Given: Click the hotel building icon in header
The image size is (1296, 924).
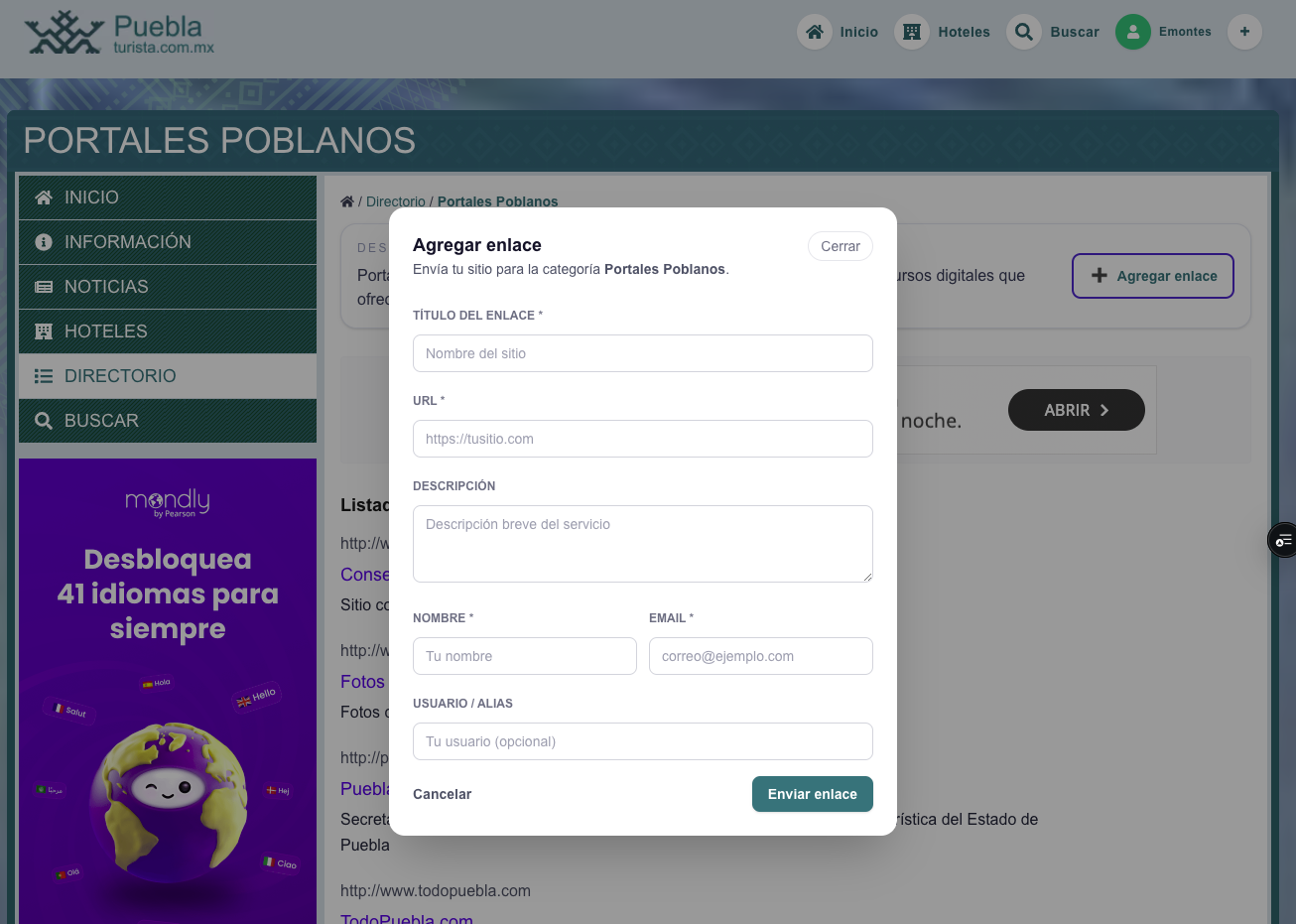Looking at the screenshot, I should click(x=912, y=32).
